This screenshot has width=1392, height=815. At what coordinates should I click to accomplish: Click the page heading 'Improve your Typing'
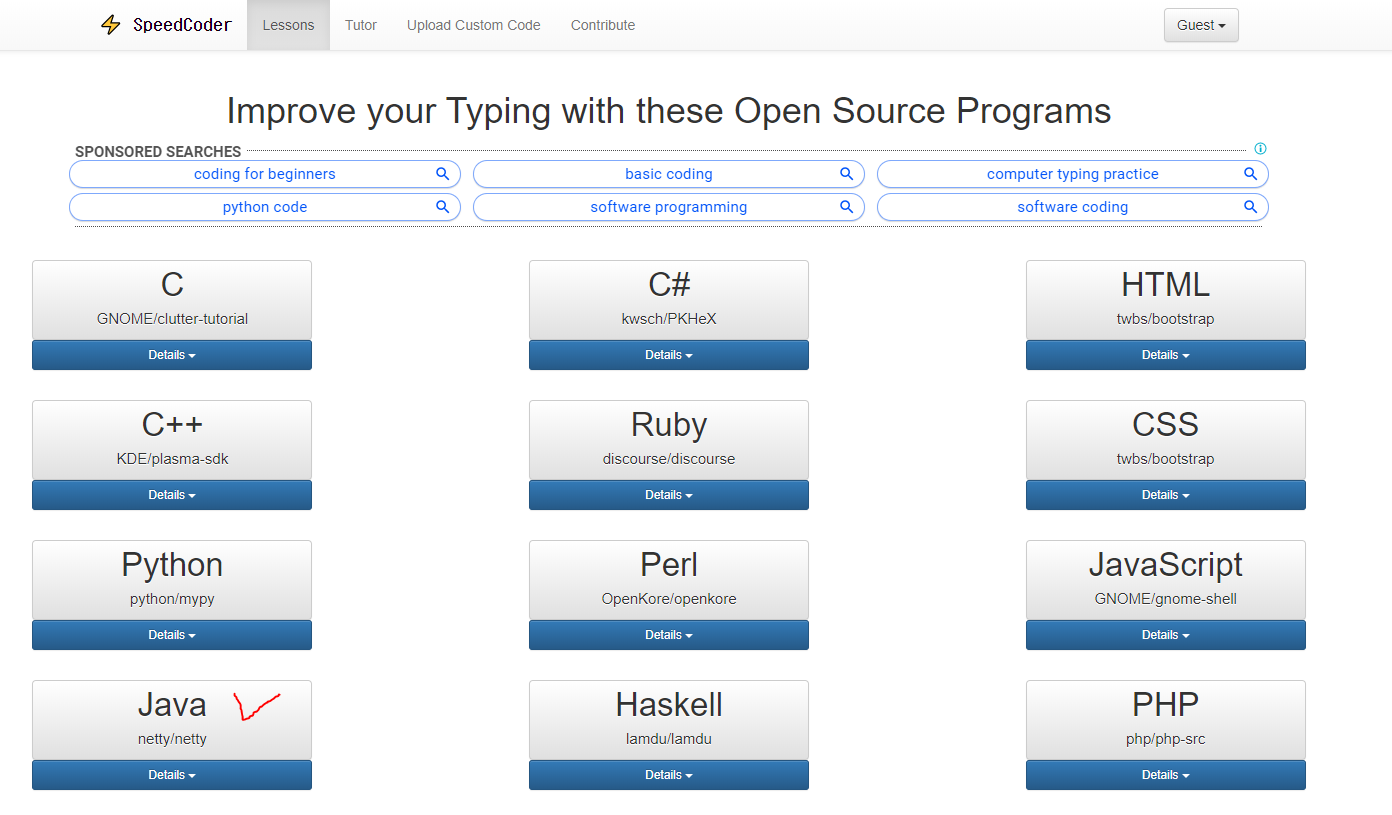pos(669,110)
